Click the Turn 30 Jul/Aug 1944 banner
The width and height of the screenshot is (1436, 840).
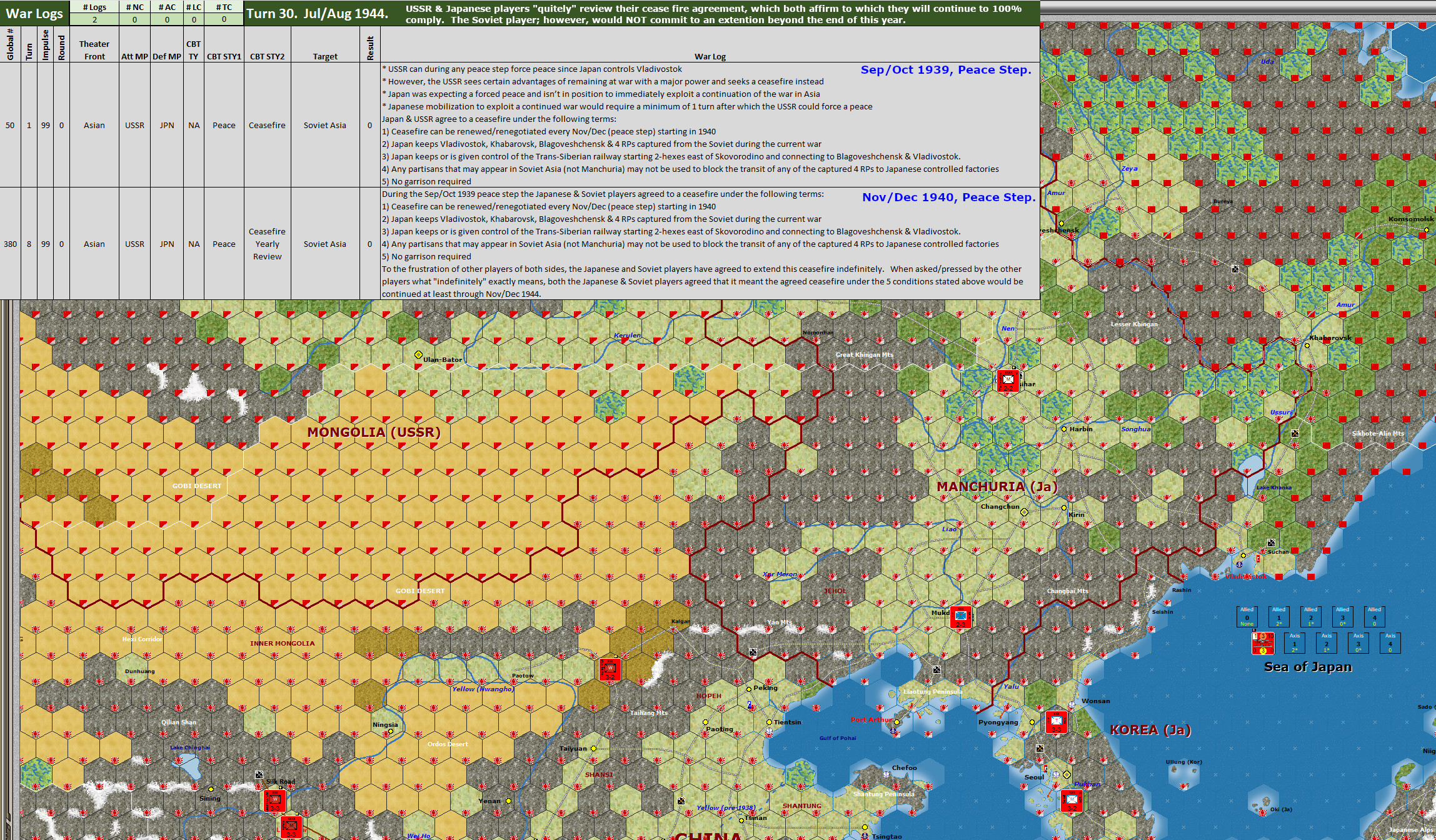(x=317, y=13)
